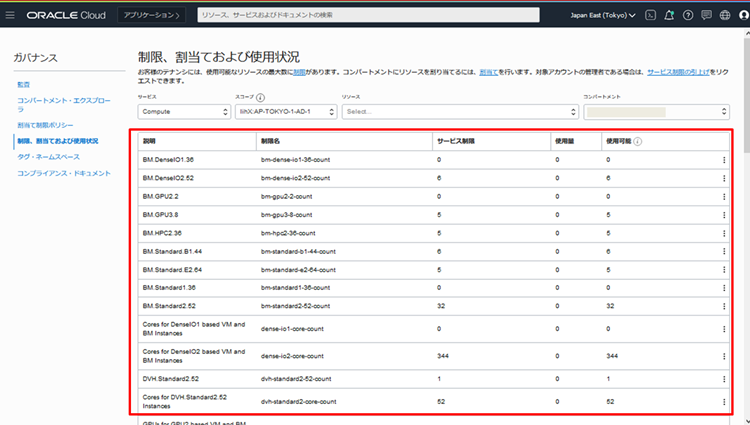Open the hamburger navigation menu
The height and width of the screenshot is (425, 750).
click(x=11, y=15)
